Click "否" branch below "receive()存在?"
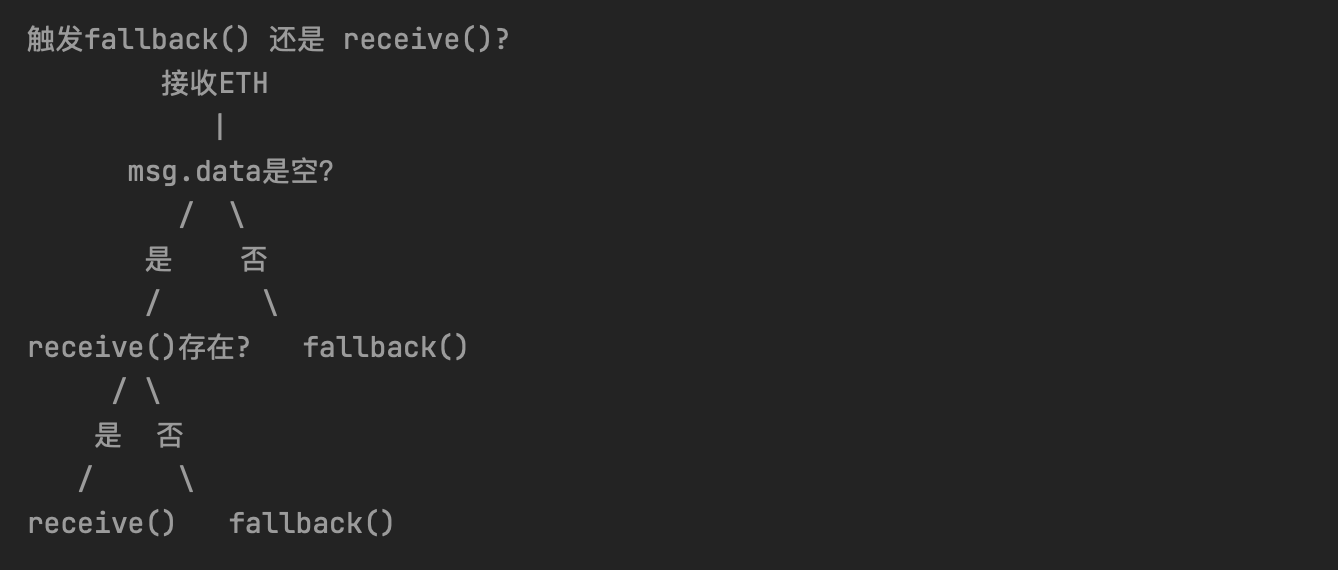The height and width of the screenshot is (570, 1338). tap(170, 435)
